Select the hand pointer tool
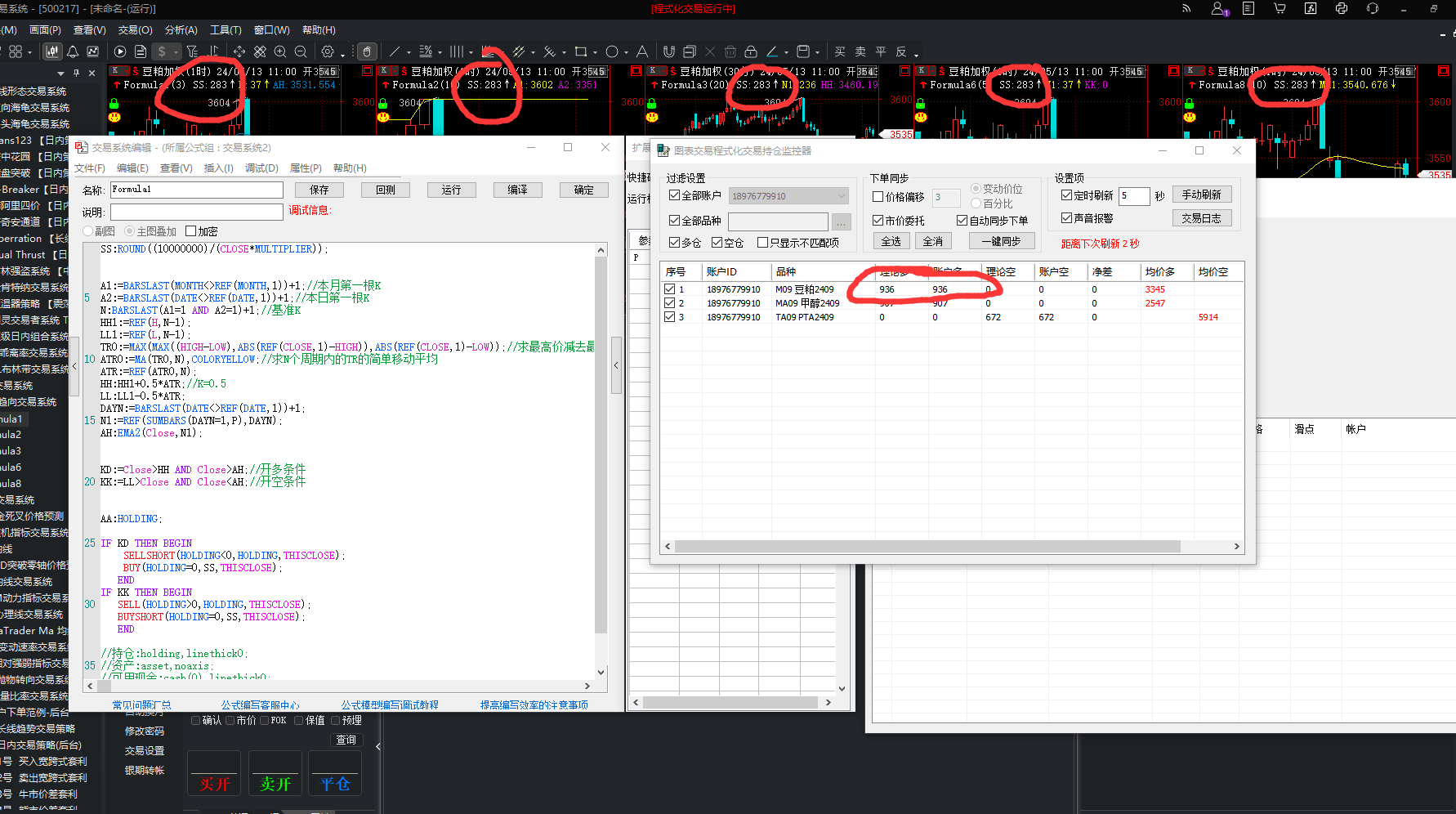This screenshot has height=814, width=1456. [368, 51]
